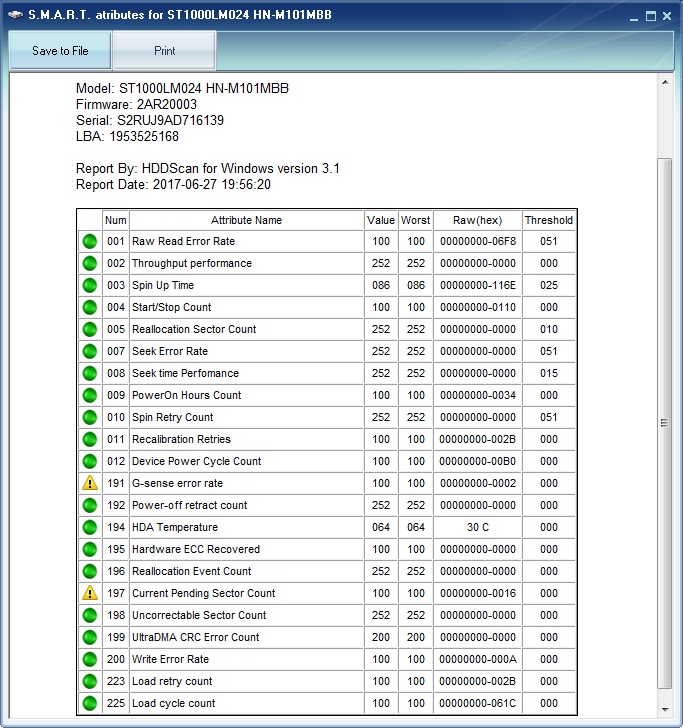Close the S.M.A.R.T. attributes window
Screen dimensions: 683x728
tap(667, 16)
